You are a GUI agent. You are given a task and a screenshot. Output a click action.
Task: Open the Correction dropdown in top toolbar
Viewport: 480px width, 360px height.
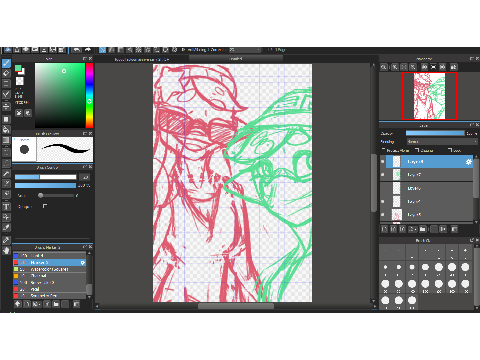point(245,50)
